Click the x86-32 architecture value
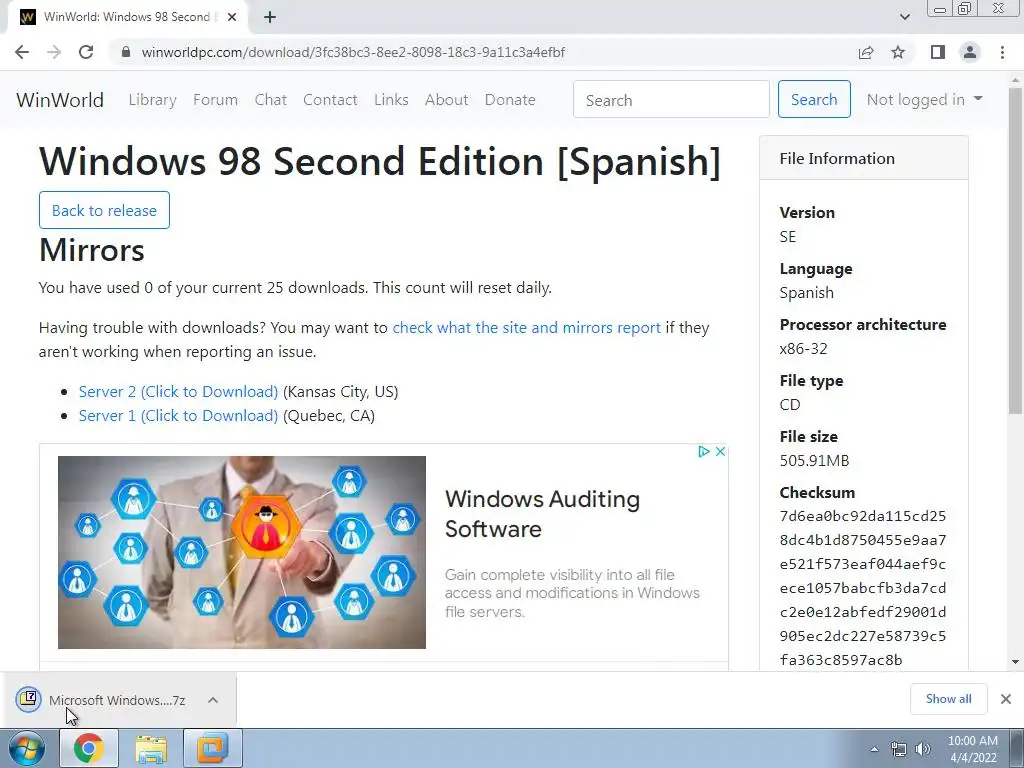Screen dimensions: 1024x768 pos(803,349)
